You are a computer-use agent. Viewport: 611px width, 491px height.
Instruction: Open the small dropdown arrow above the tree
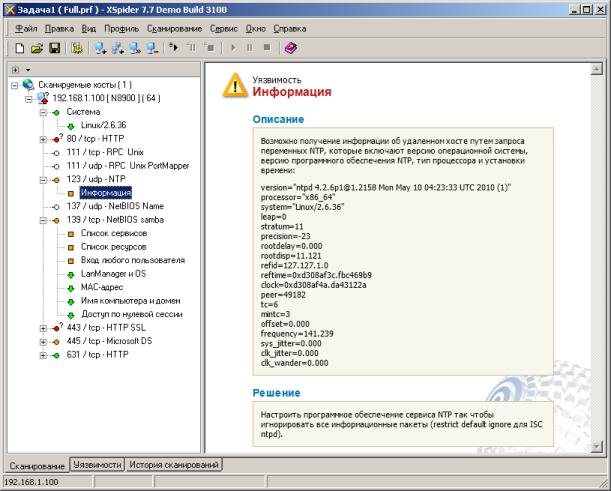pyautogui.click(x=28, y=70)
